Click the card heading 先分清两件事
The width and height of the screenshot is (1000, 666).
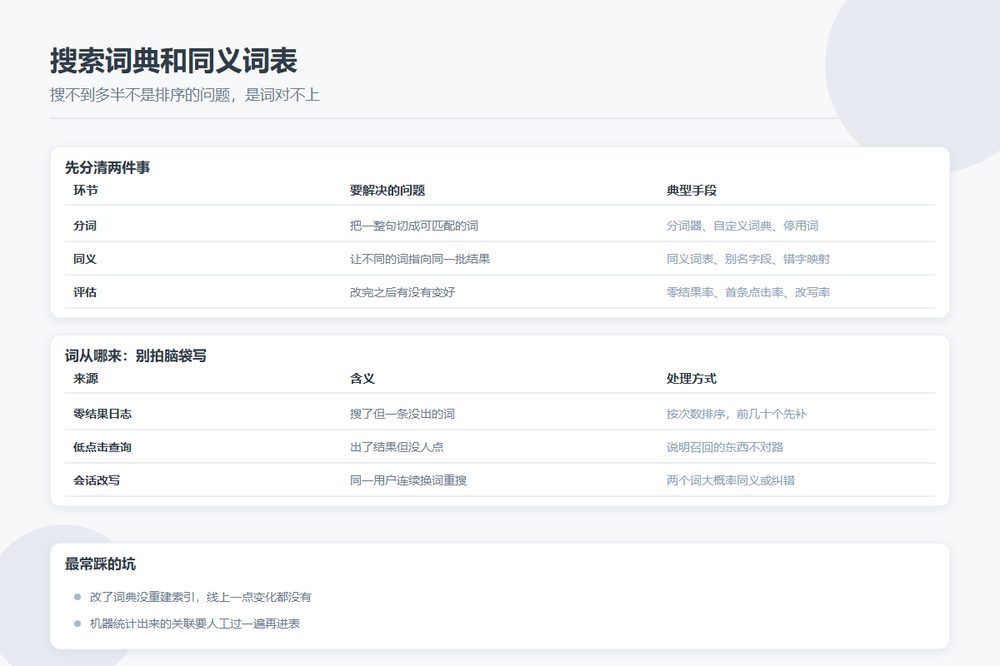[107, 168]
